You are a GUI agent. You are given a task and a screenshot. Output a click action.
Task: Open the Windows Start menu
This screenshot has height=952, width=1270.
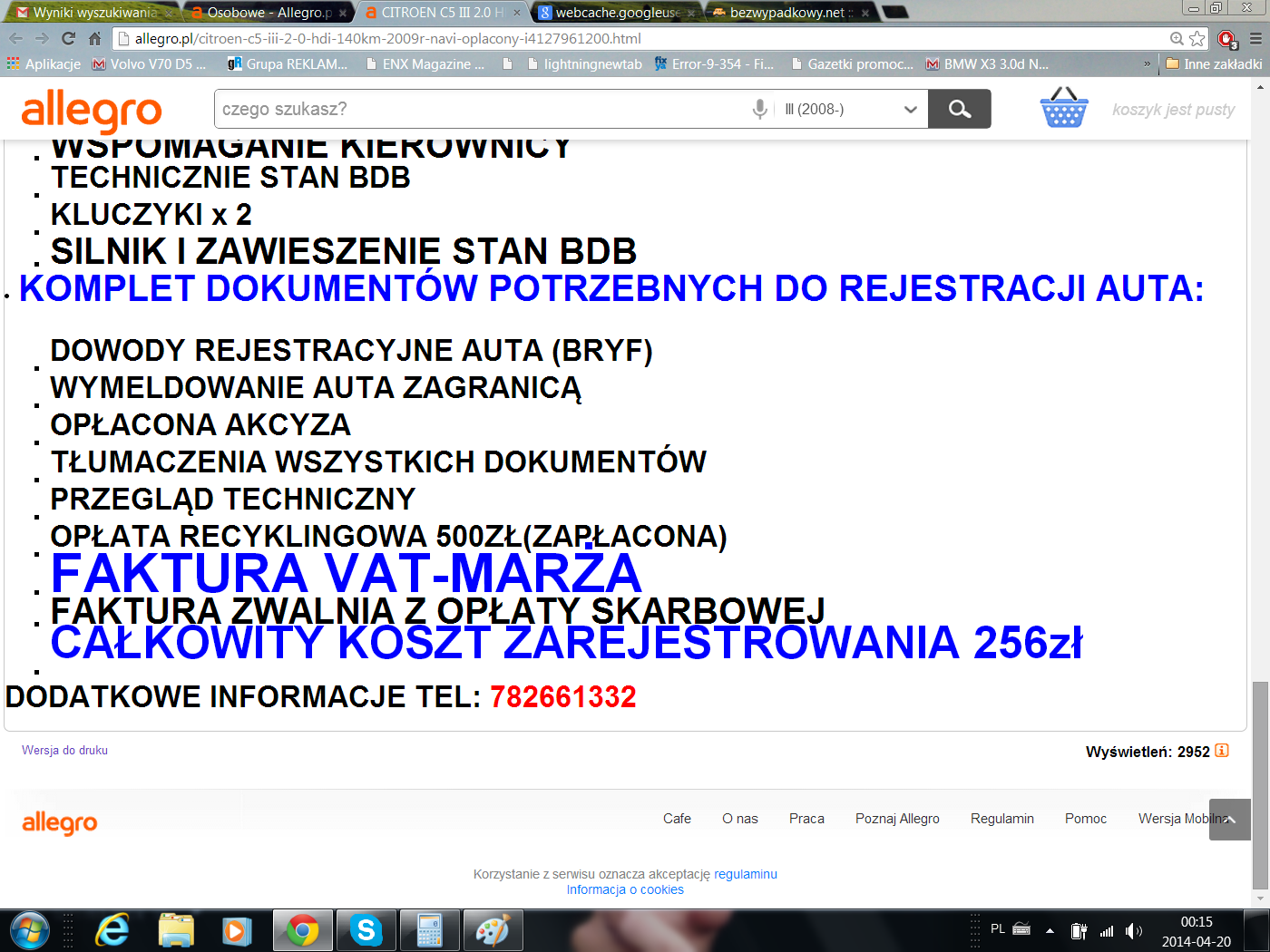30,930
